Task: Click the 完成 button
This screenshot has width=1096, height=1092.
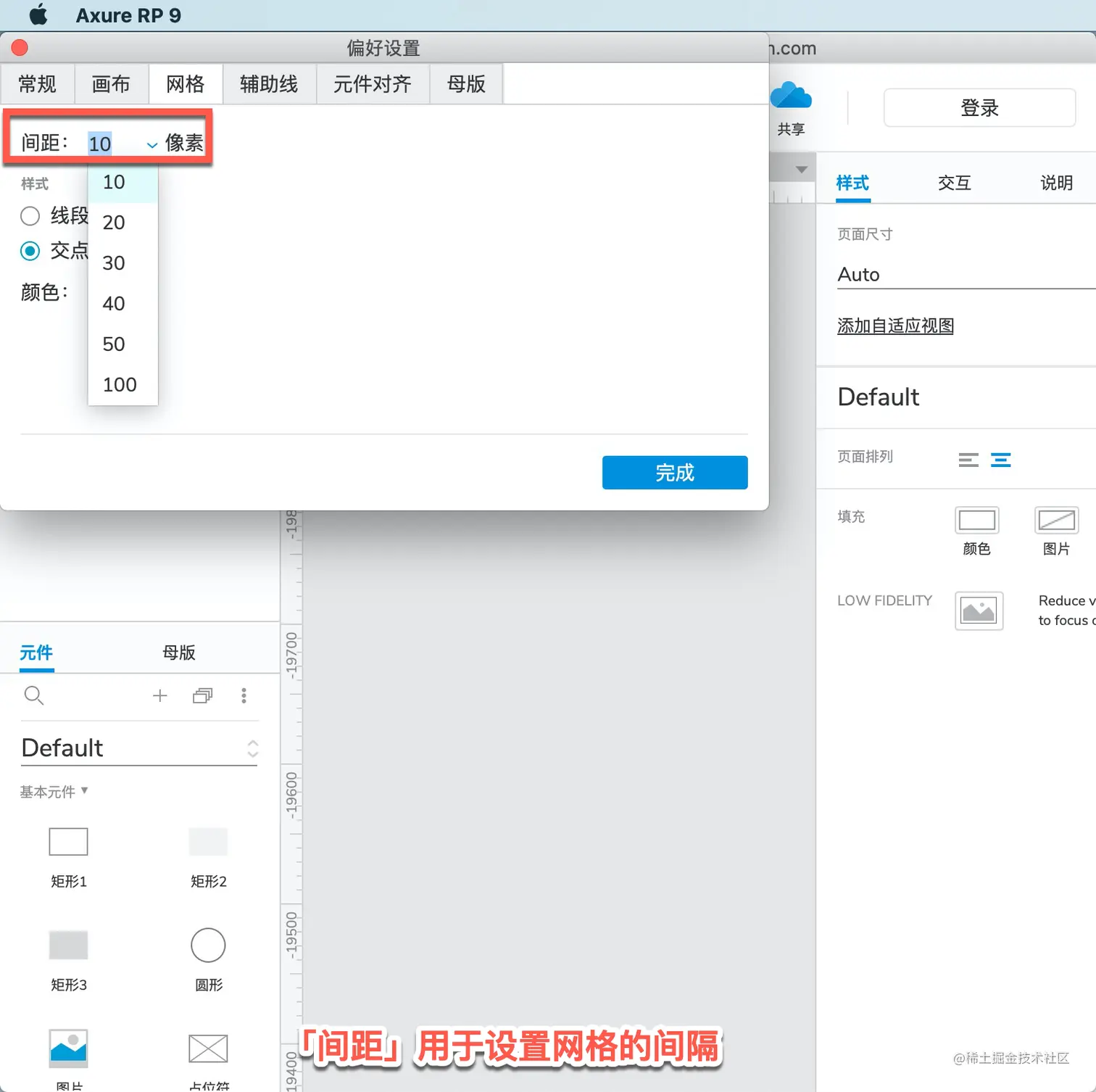Action: click(675, 473)
